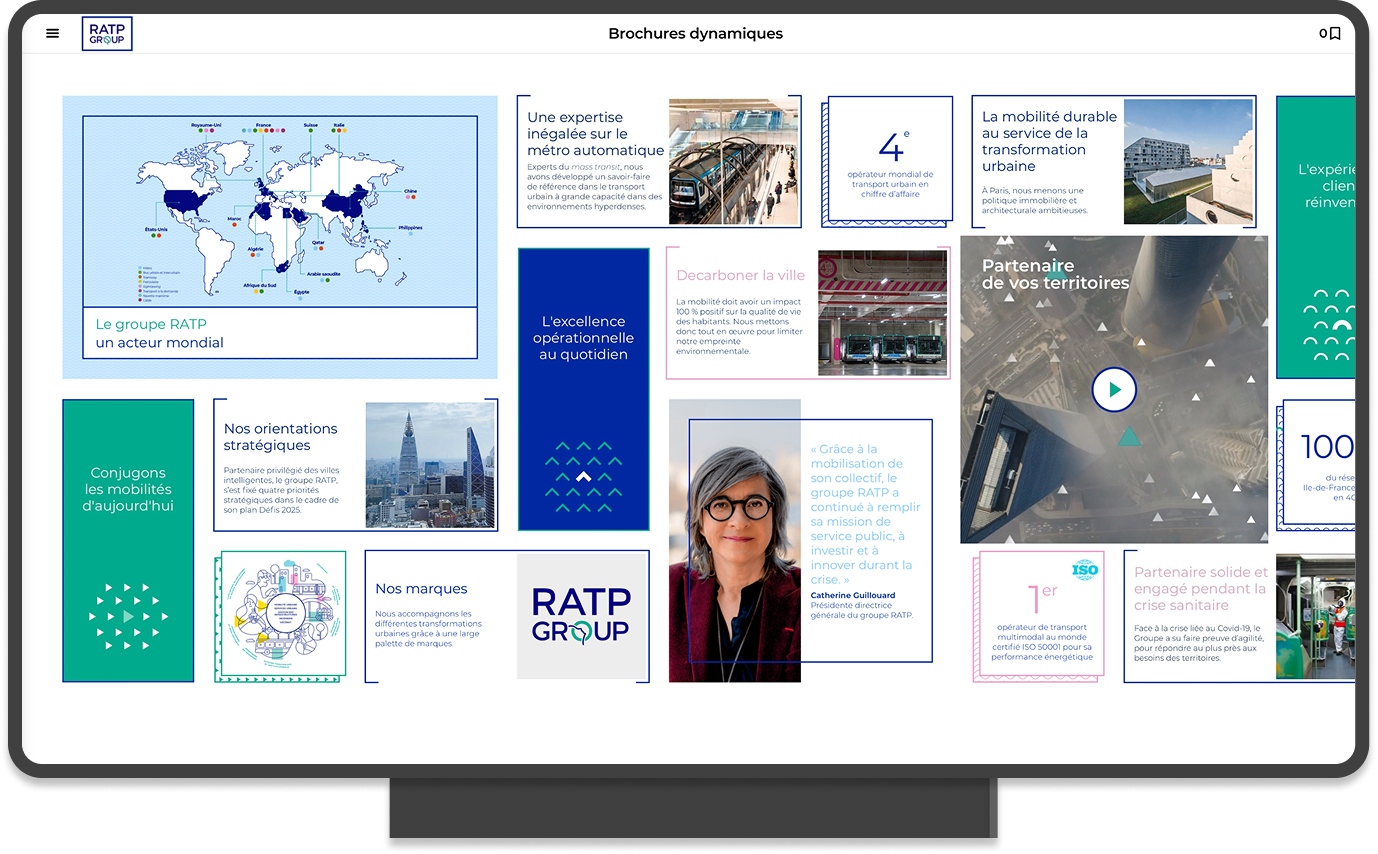The width and height of the screenshot is (1378, 854).
Task: Click the large RATP Group brand logo
Action: click(x=581, y=616)
